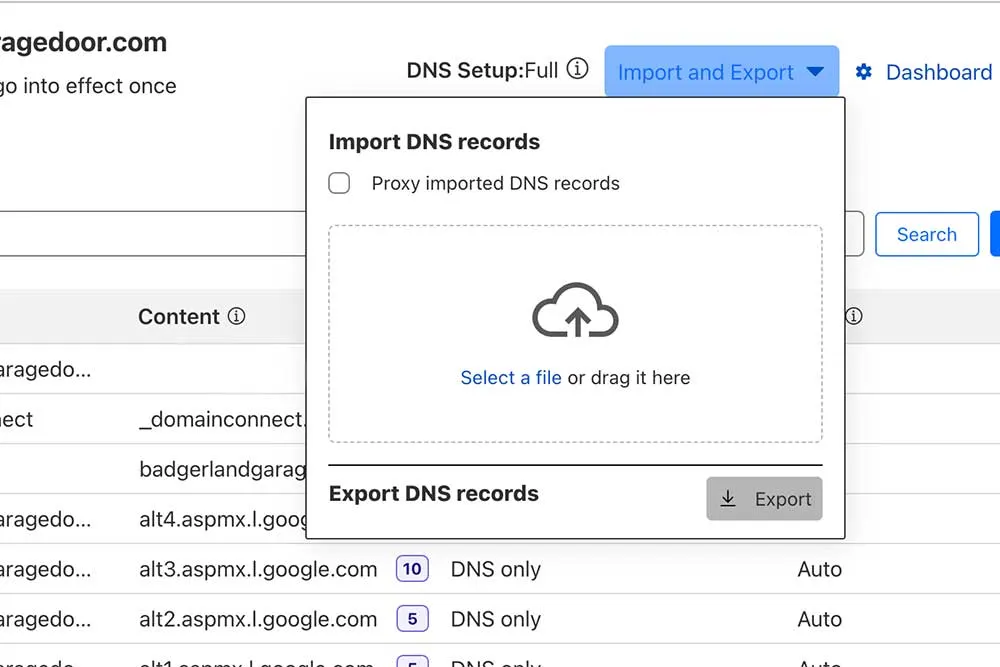Open settings using the gear icon beside Dashboard

(863, 71)
